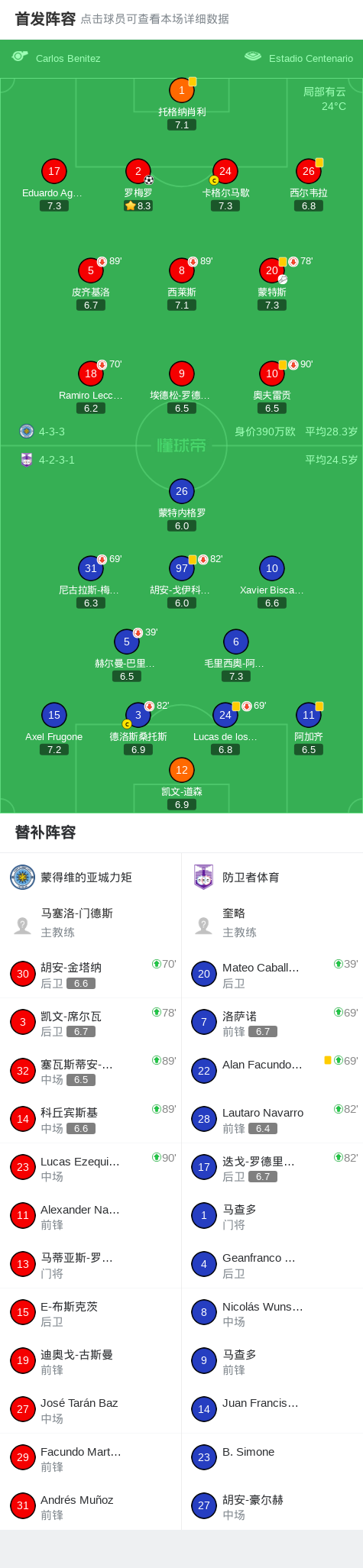This screenshot has height=1568, width=363.
Task: Click the referee whistle icon
Action: coord(20,57)
